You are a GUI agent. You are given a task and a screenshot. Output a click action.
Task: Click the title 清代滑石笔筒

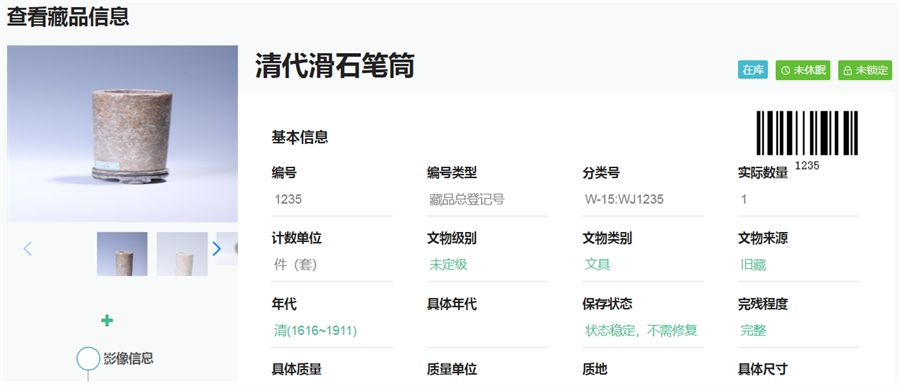tap(335, 66)
